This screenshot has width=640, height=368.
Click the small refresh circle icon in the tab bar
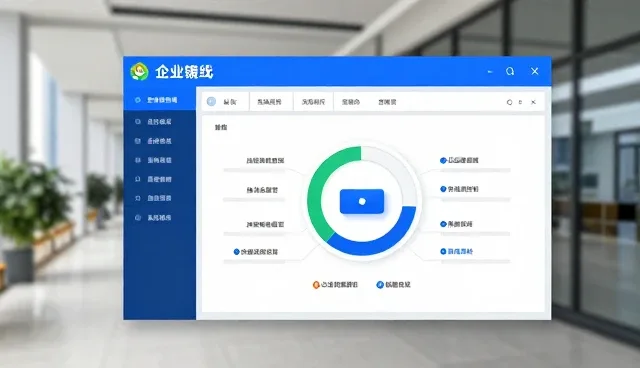tap(509, 102)
